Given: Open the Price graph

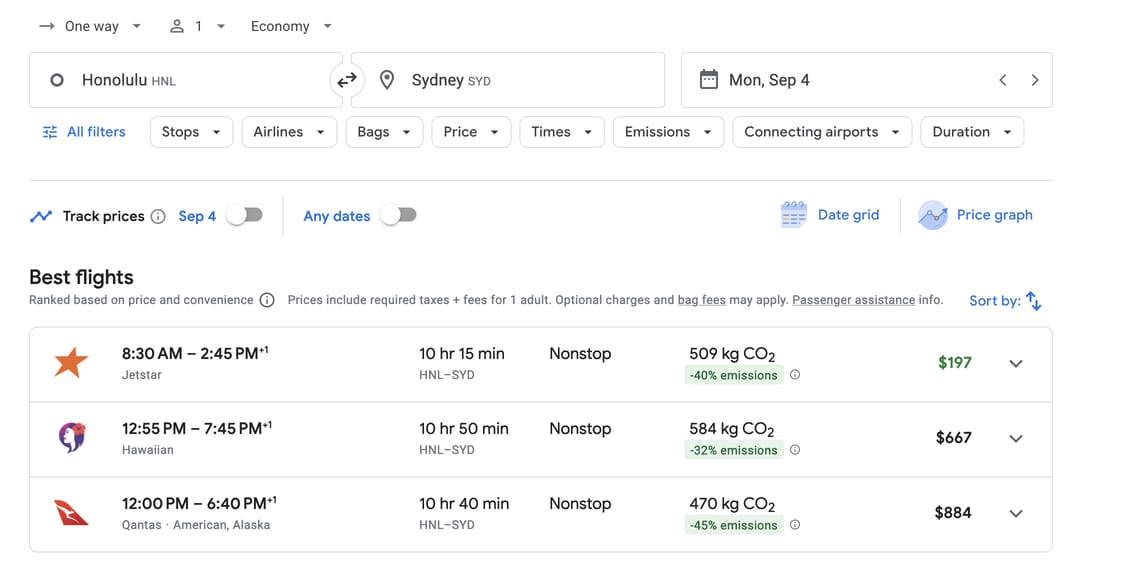Looking at the screenshot, I should click(975, 215).
